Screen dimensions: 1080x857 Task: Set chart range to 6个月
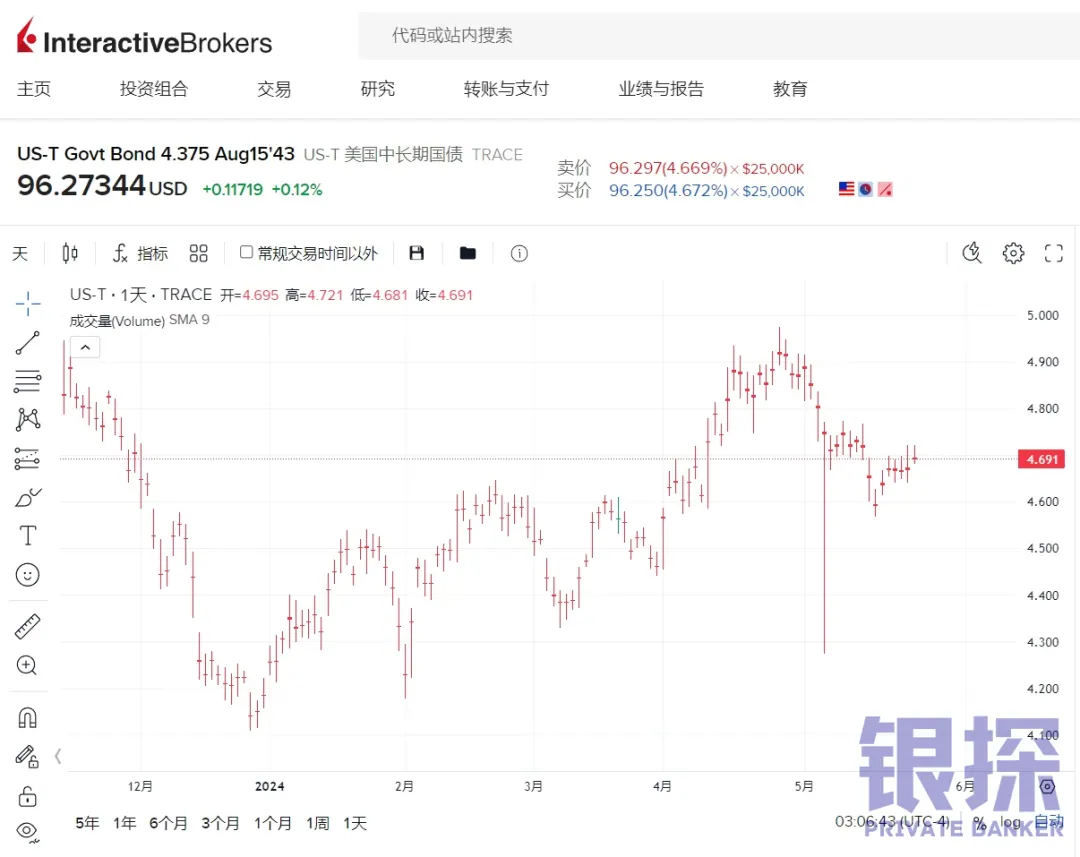169,823
